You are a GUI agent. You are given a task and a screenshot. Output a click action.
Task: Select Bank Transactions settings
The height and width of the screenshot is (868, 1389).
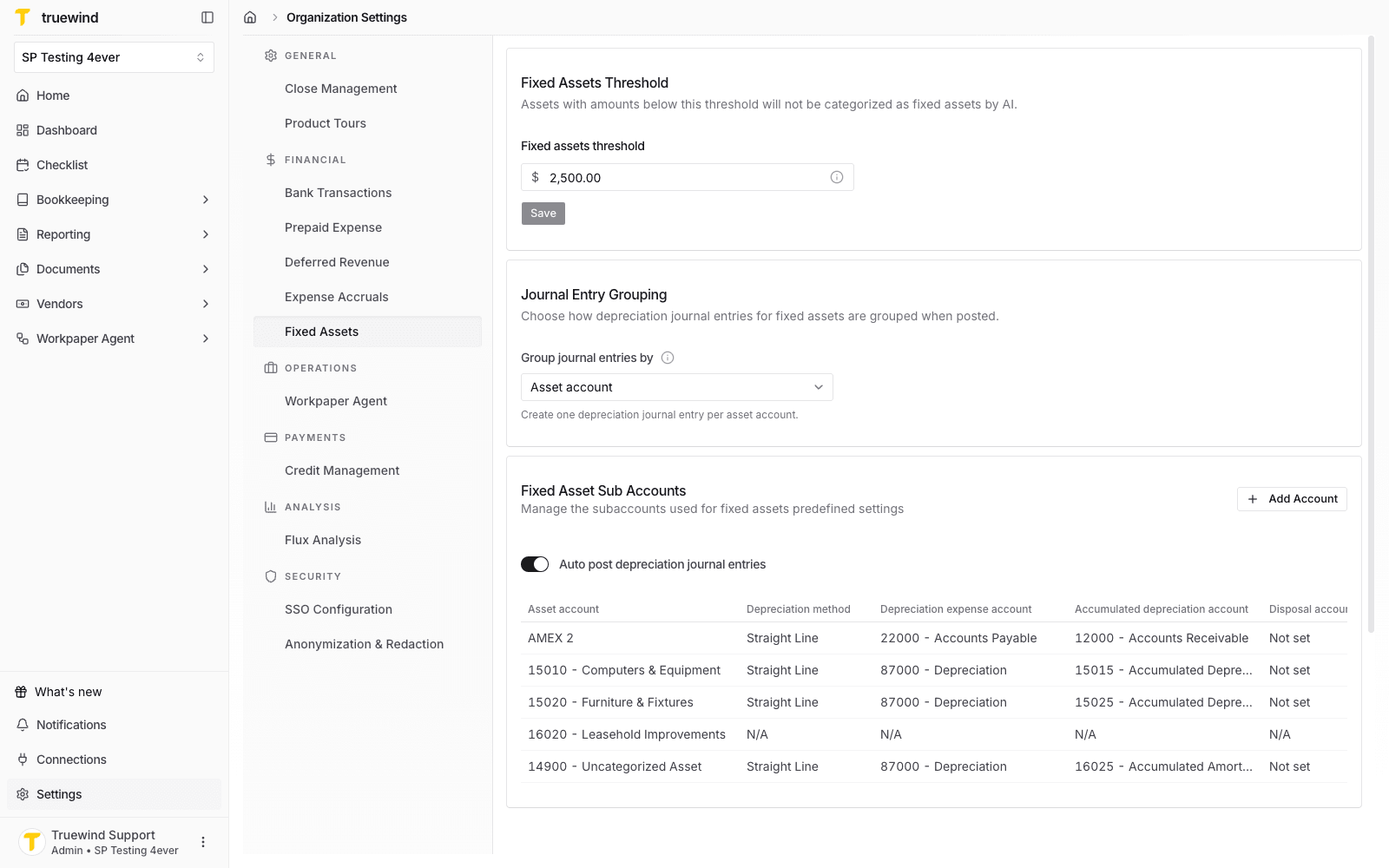click(367, 193)
